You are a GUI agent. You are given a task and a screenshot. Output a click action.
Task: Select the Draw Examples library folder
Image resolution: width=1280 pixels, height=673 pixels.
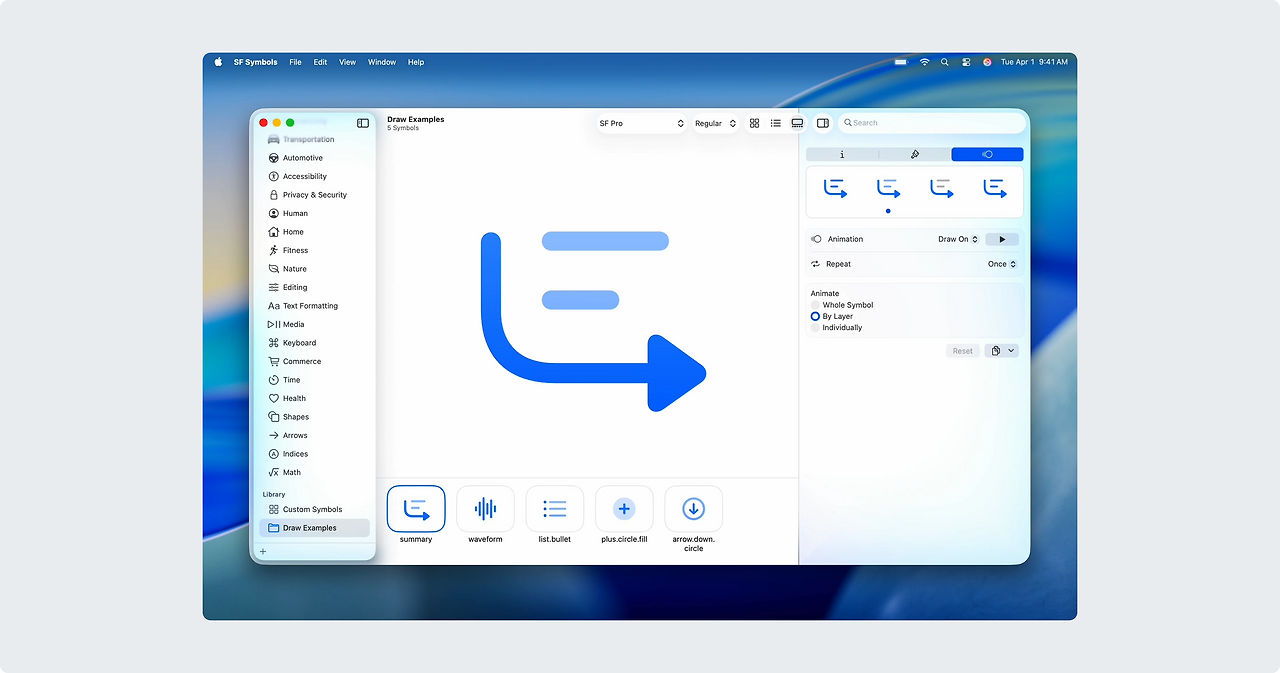click(x=314, y=528)
